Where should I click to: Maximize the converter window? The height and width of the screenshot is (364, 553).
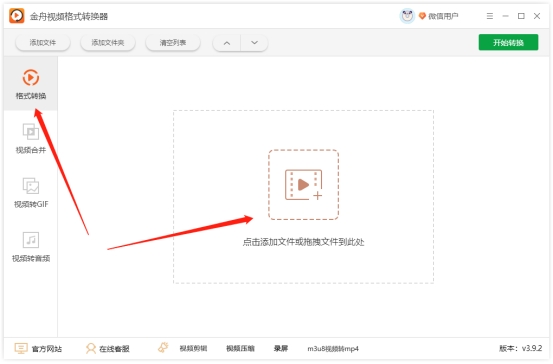[521, 16]
